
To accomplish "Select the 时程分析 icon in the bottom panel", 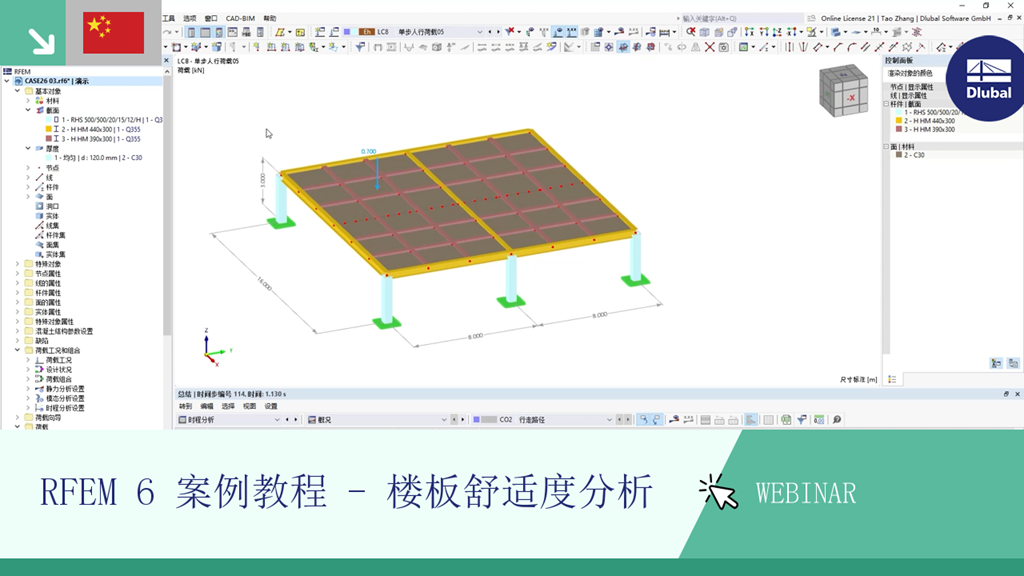I will point(181,419).
